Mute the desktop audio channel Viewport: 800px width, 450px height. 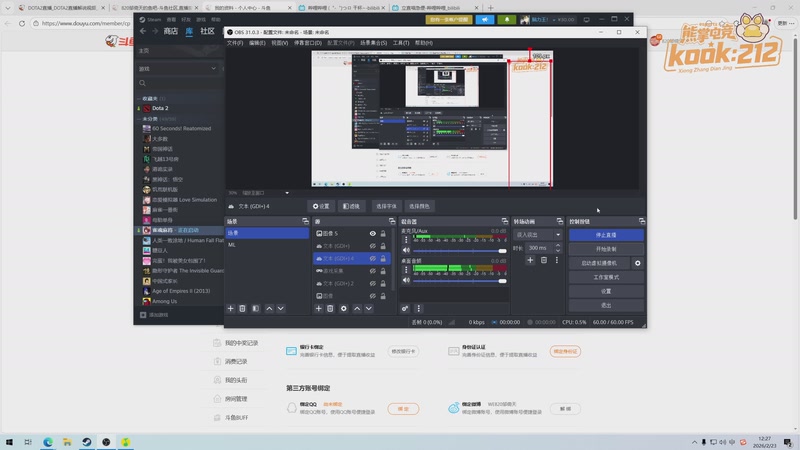(x=406, y=281)
